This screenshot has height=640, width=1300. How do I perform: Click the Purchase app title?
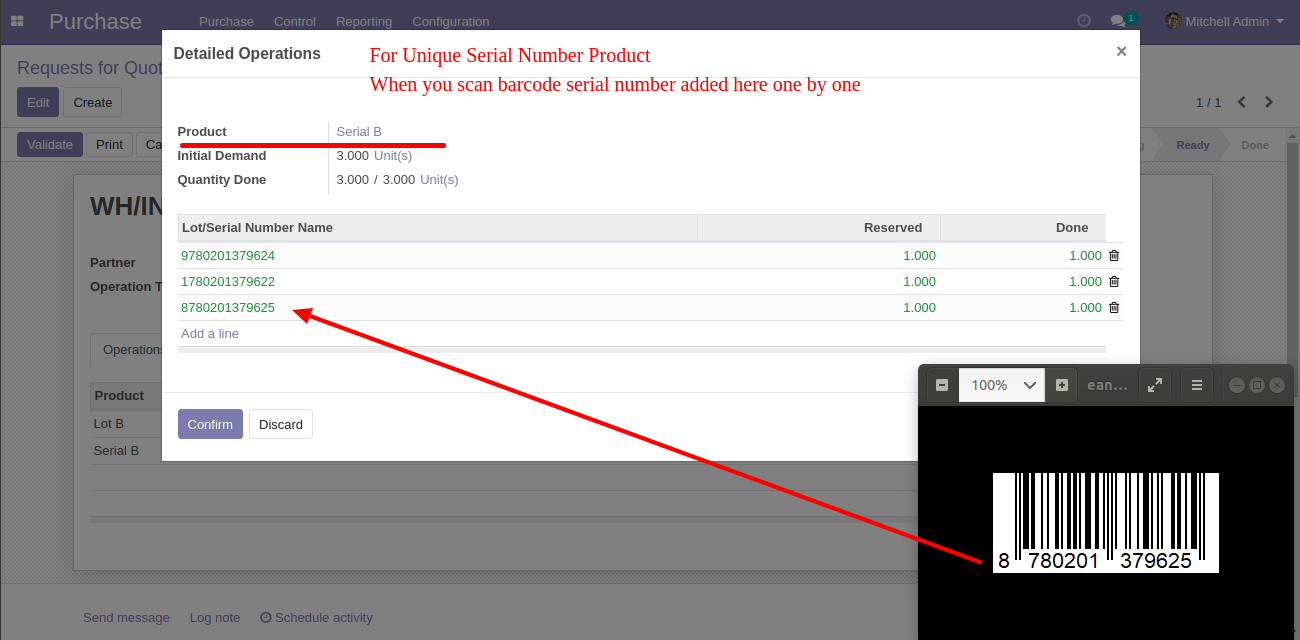tap(95, 21)
